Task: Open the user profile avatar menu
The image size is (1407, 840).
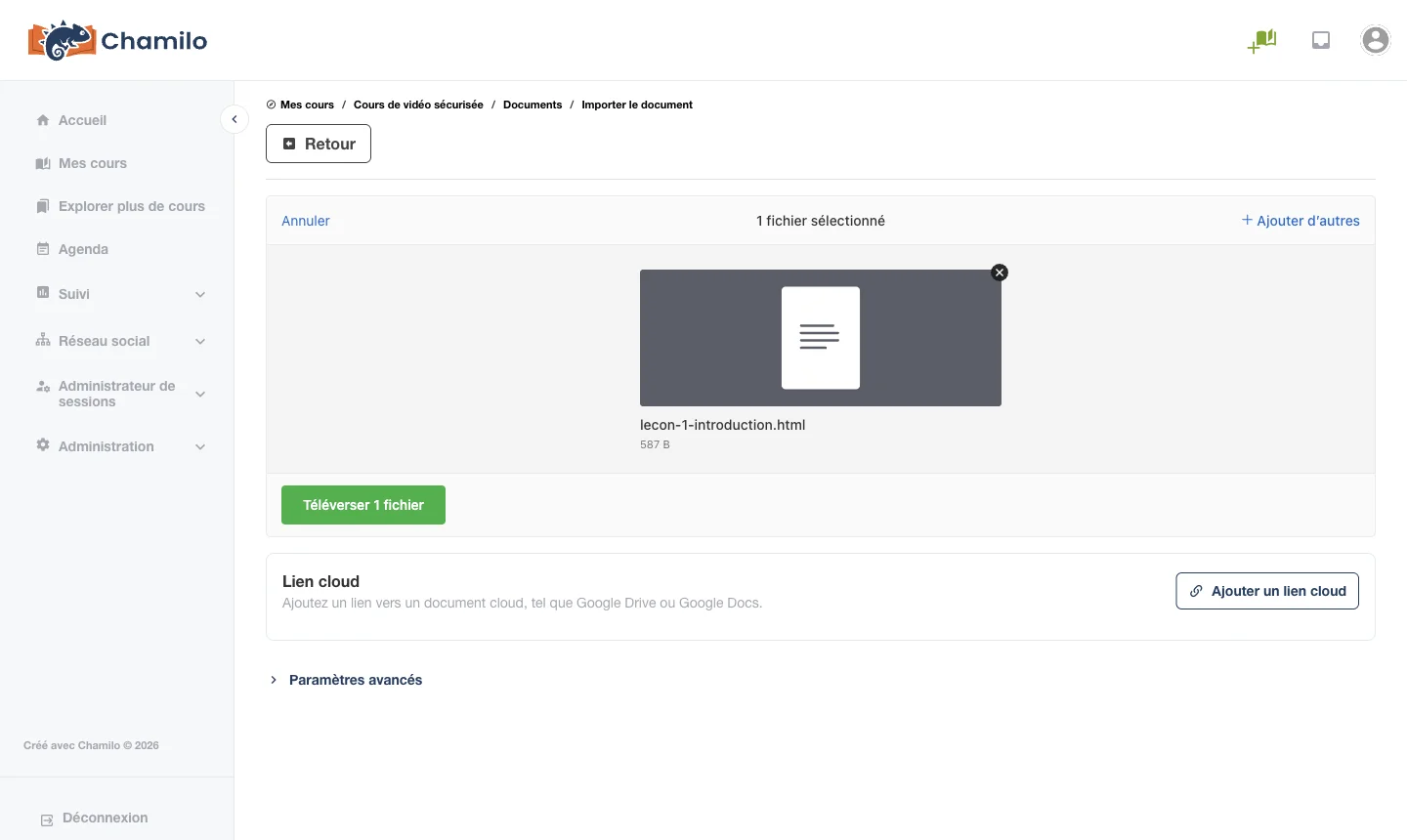Action: (1376, 40)
